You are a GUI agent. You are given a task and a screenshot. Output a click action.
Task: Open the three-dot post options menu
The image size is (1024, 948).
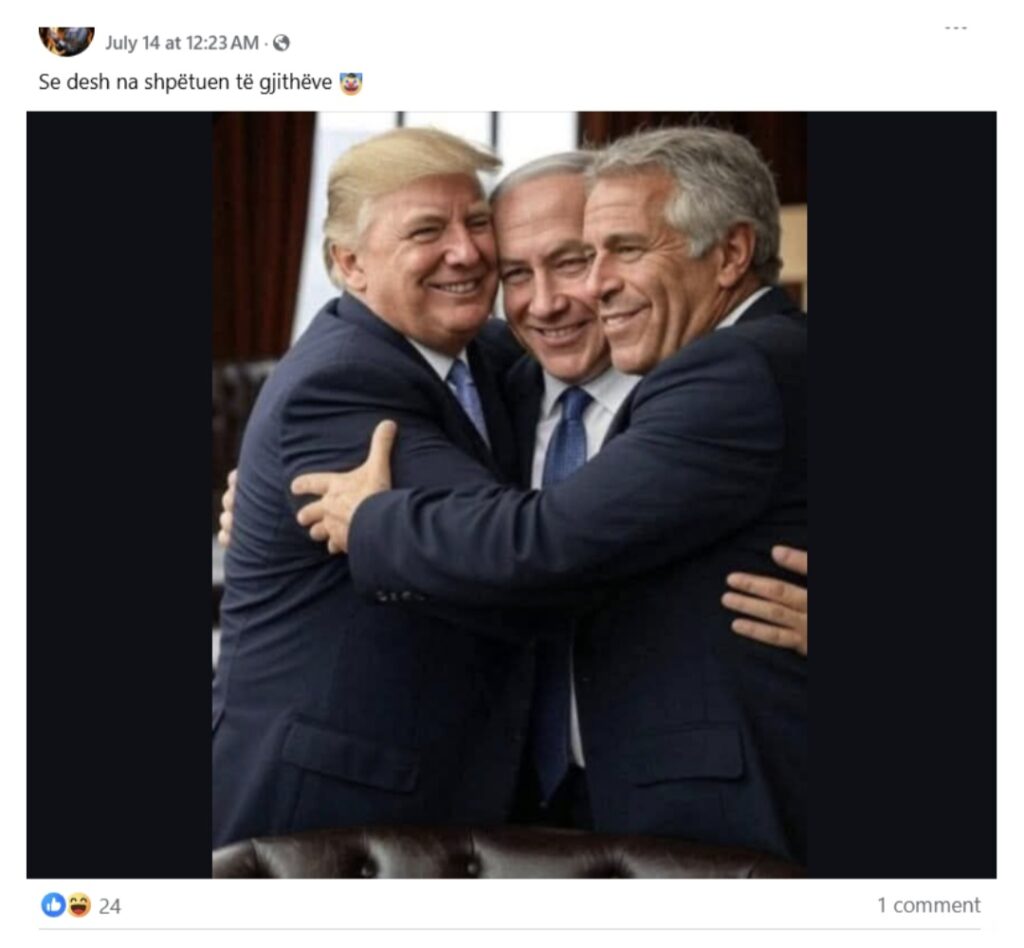coord(955,28)
